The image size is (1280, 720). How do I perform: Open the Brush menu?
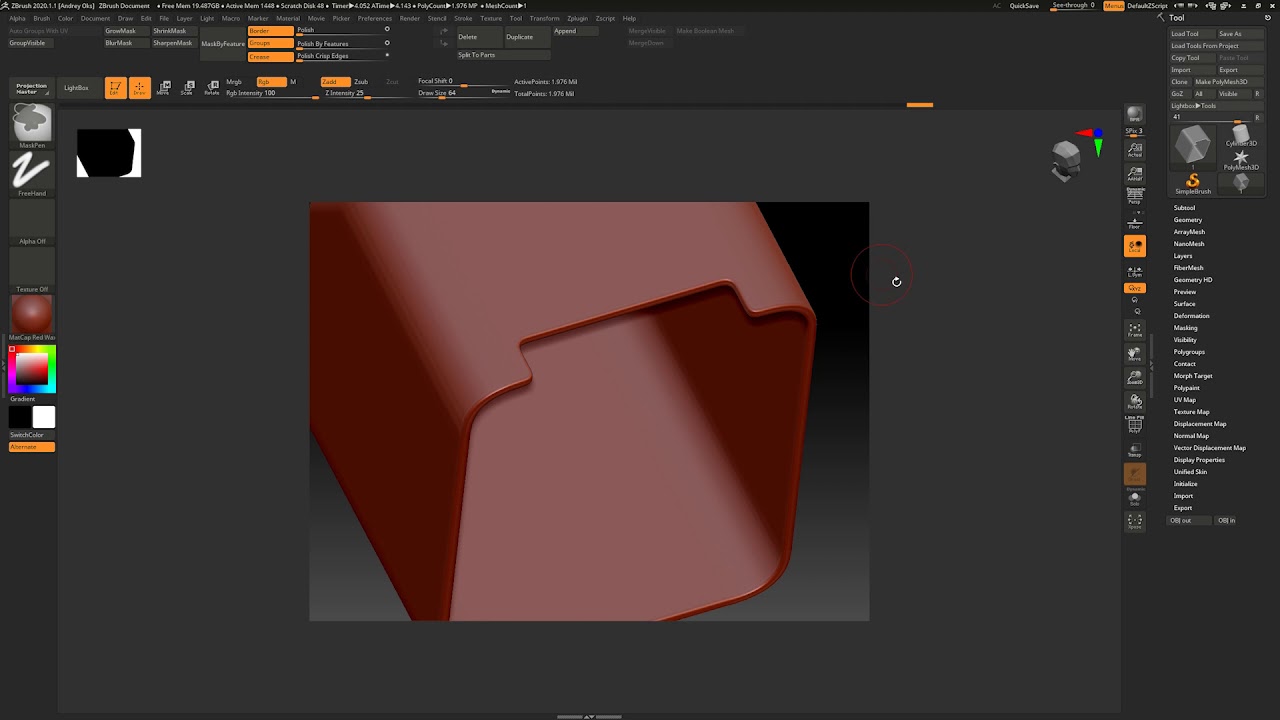(41, 18)
